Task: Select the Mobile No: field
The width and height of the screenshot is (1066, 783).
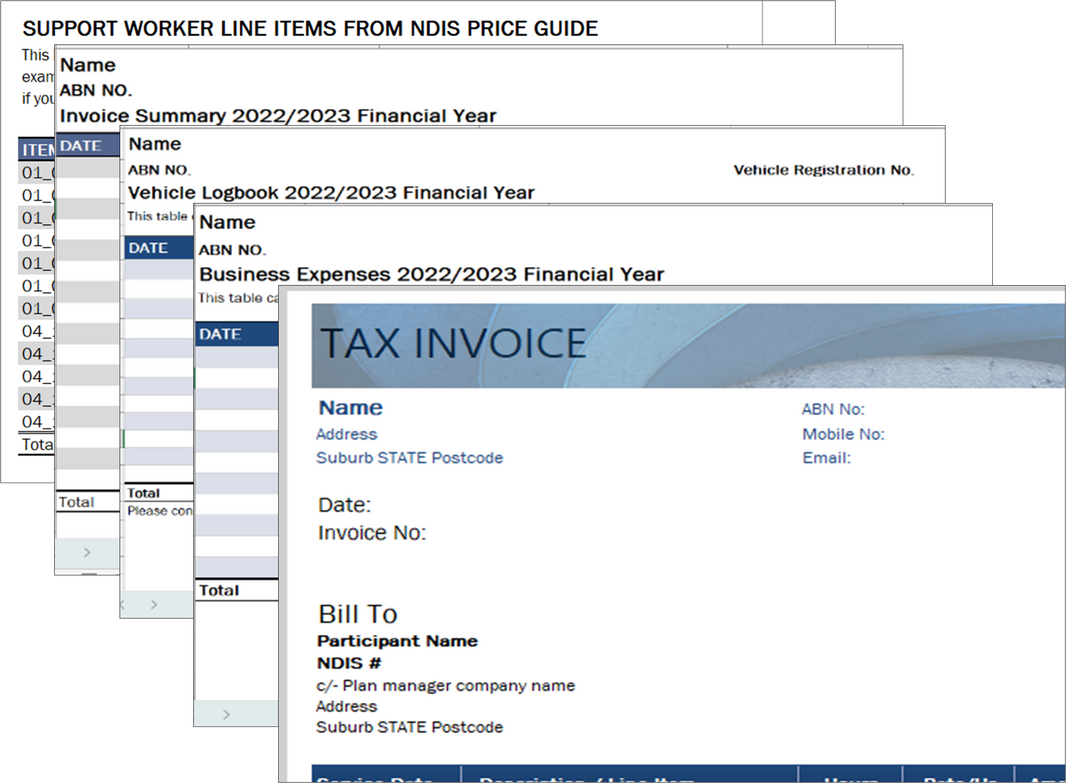Action: coord(843,434)
